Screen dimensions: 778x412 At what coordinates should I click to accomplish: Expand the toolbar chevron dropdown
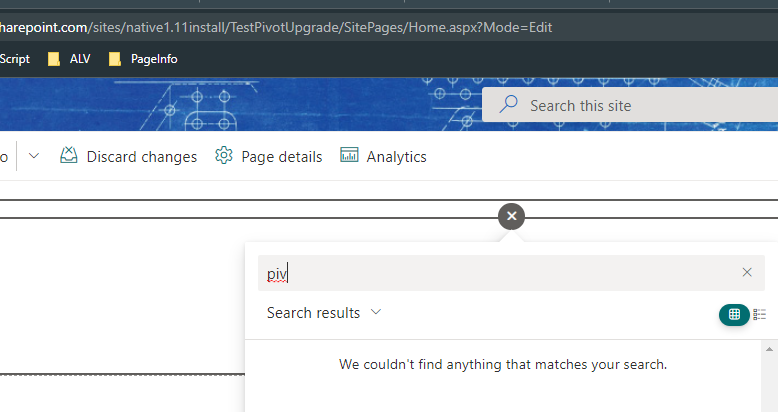click(34, 156)
